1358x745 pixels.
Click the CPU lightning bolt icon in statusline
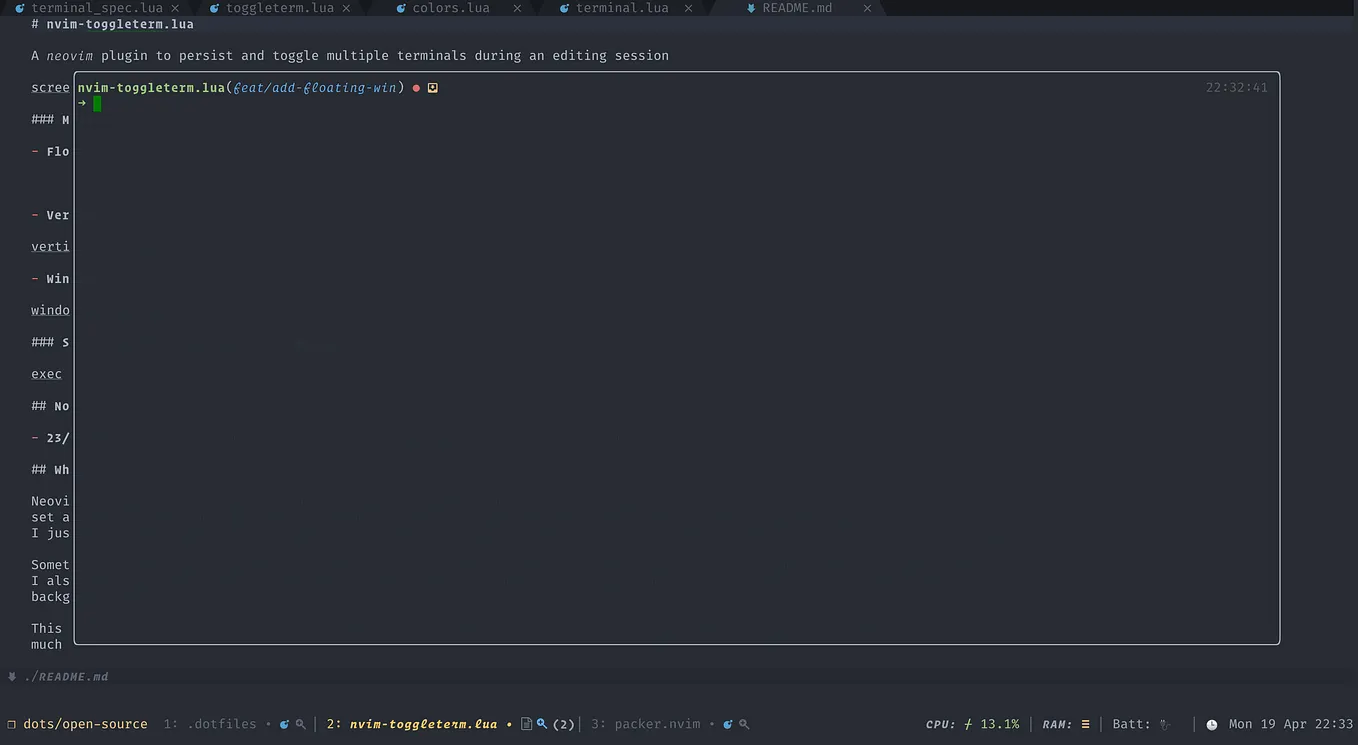click(967, 723)
